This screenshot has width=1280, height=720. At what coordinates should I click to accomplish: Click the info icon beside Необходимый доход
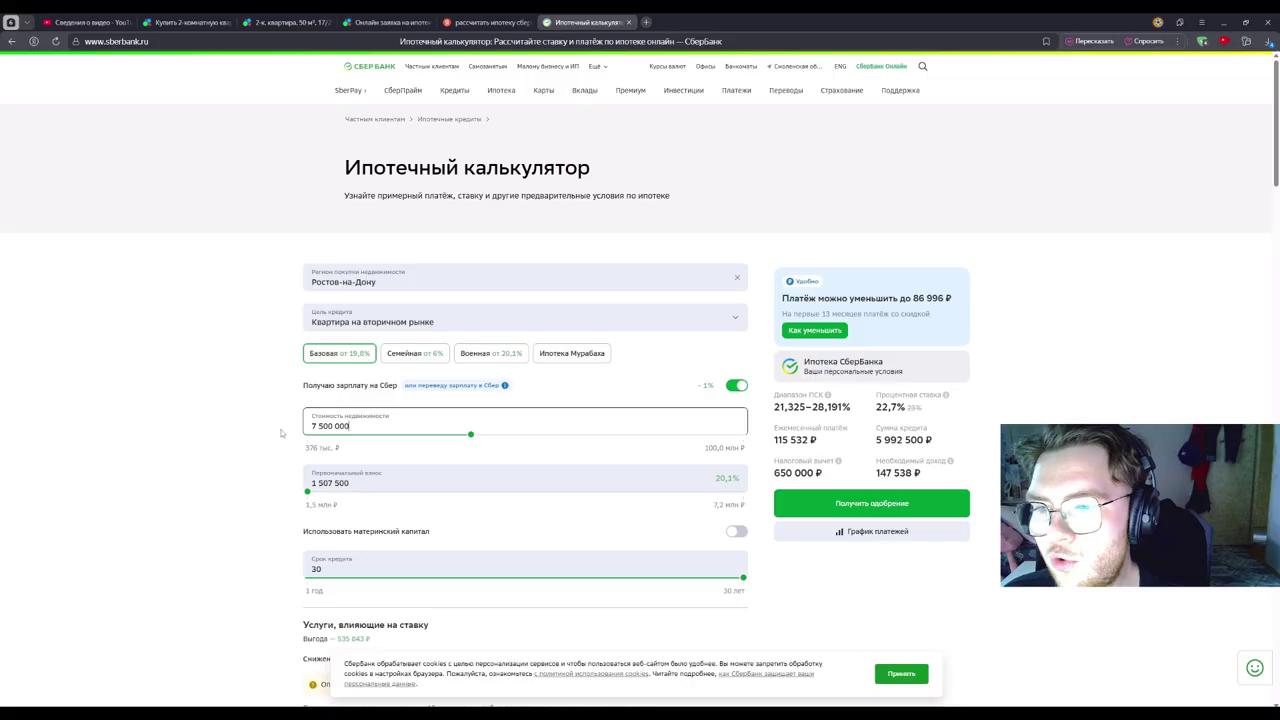pyautogui.click(x=950, y=461)
